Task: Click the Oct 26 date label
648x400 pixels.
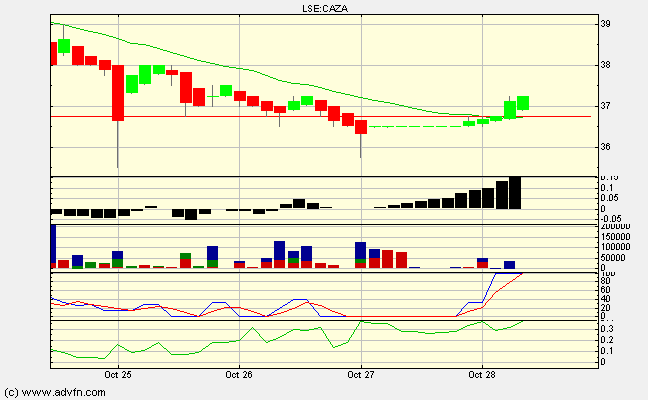Action: (x=239, y=375)
